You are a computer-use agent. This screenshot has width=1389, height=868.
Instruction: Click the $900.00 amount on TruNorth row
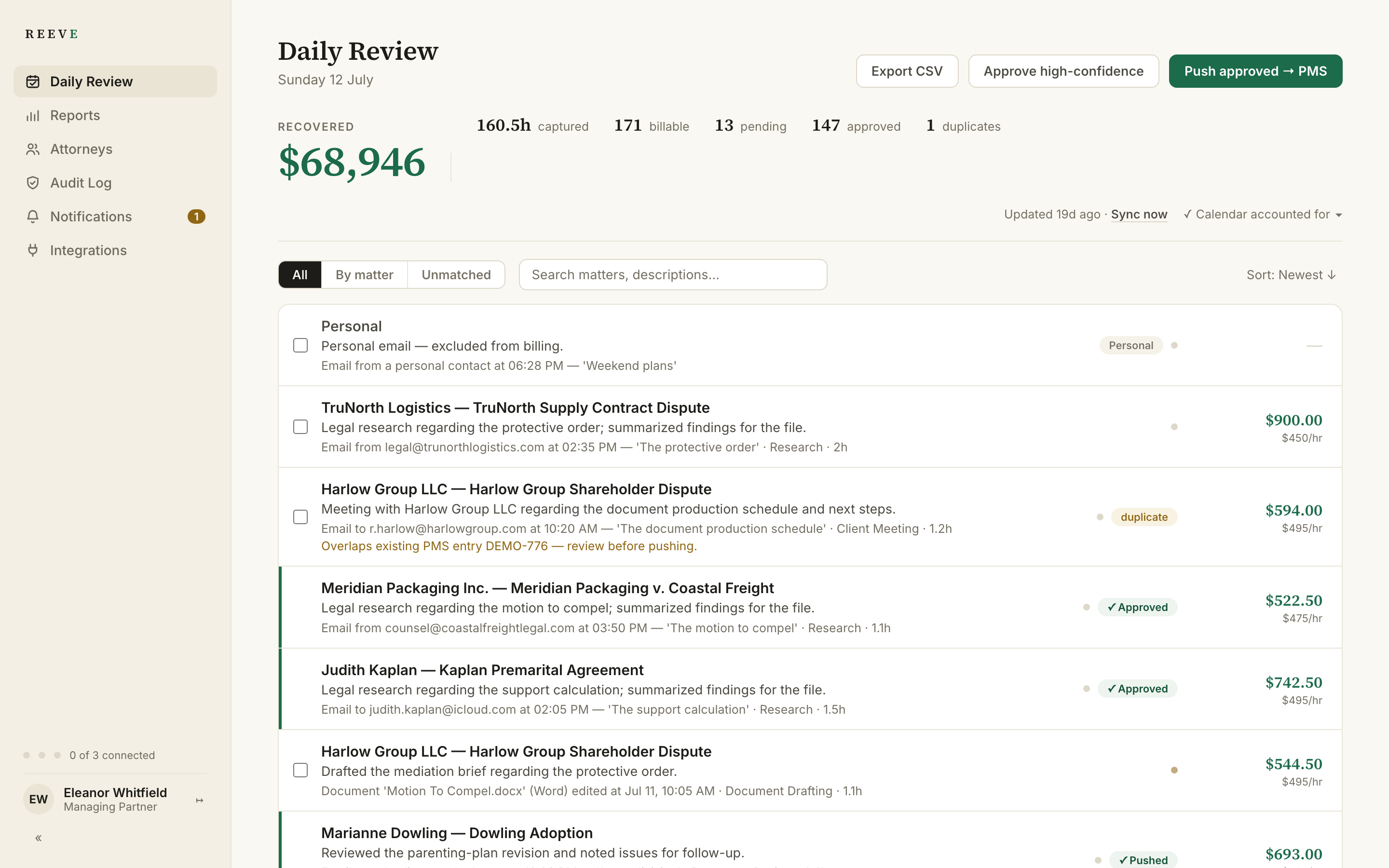click(x=1294, y=420)
